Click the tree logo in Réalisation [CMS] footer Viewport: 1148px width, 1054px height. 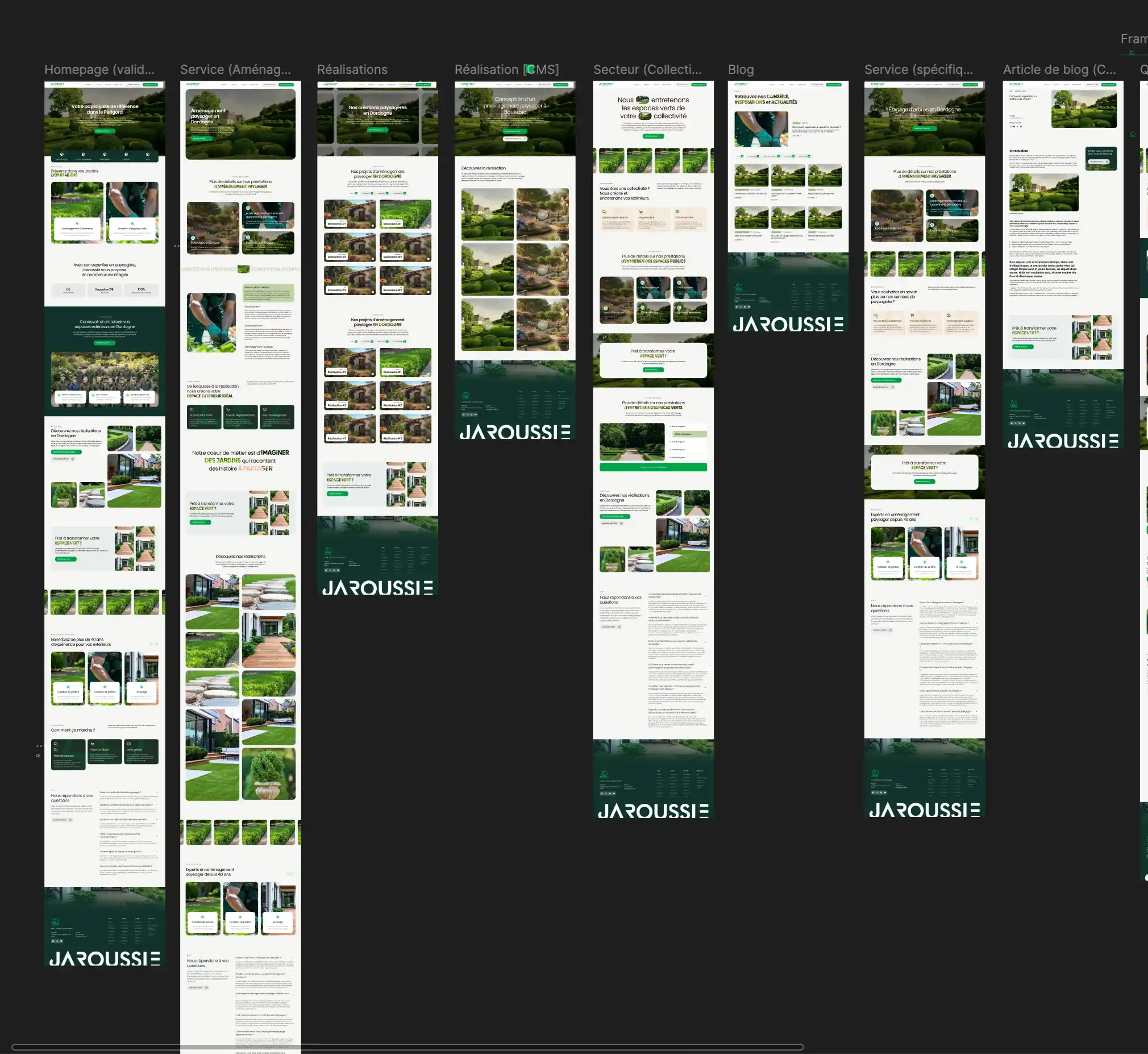click(465, 395)
